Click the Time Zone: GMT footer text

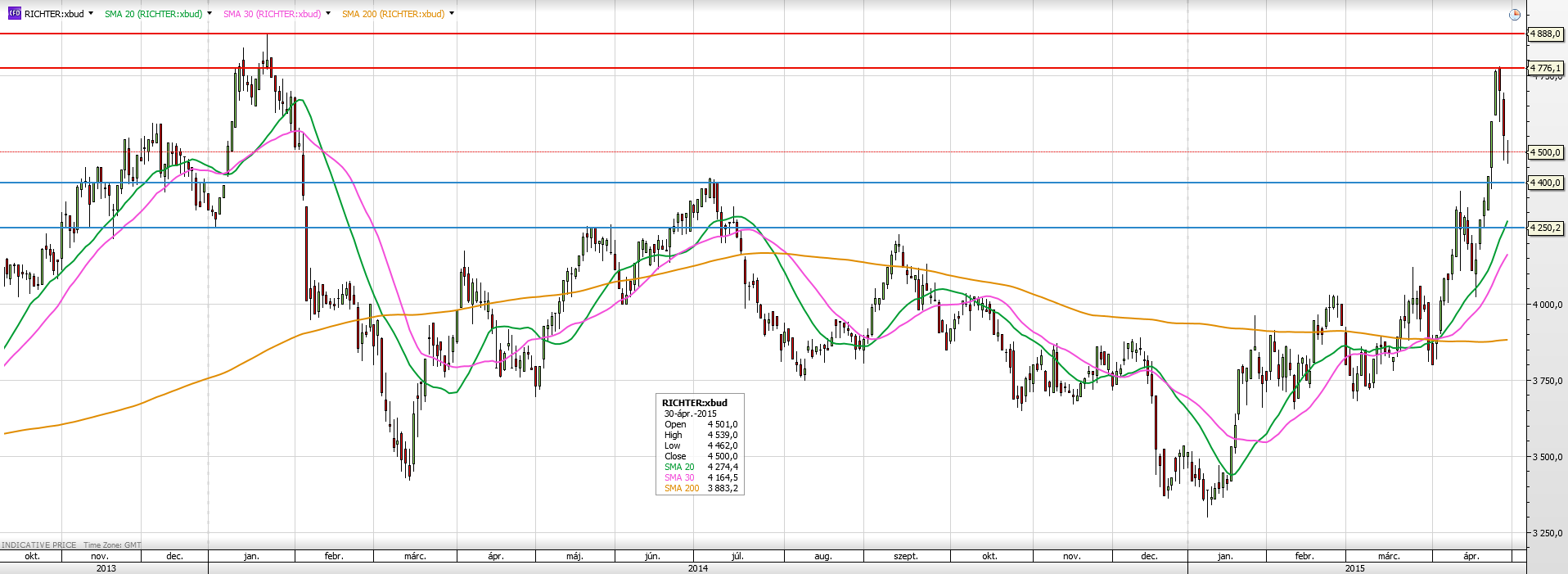[112, 545]
